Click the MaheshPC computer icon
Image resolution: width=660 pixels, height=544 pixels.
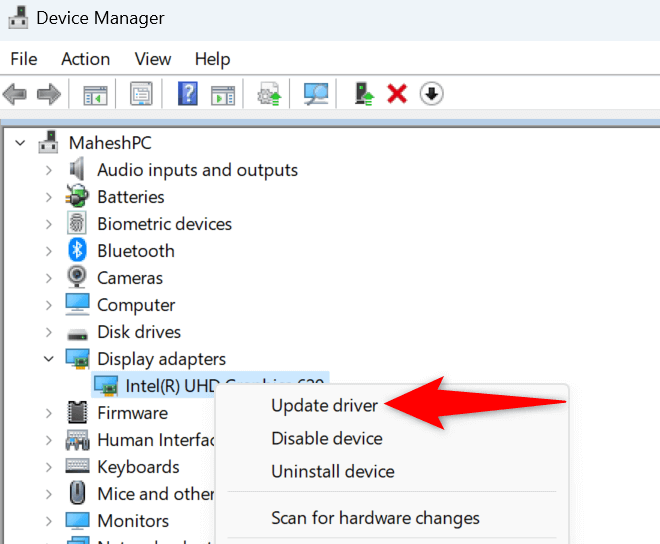click(x=48, y=142)
